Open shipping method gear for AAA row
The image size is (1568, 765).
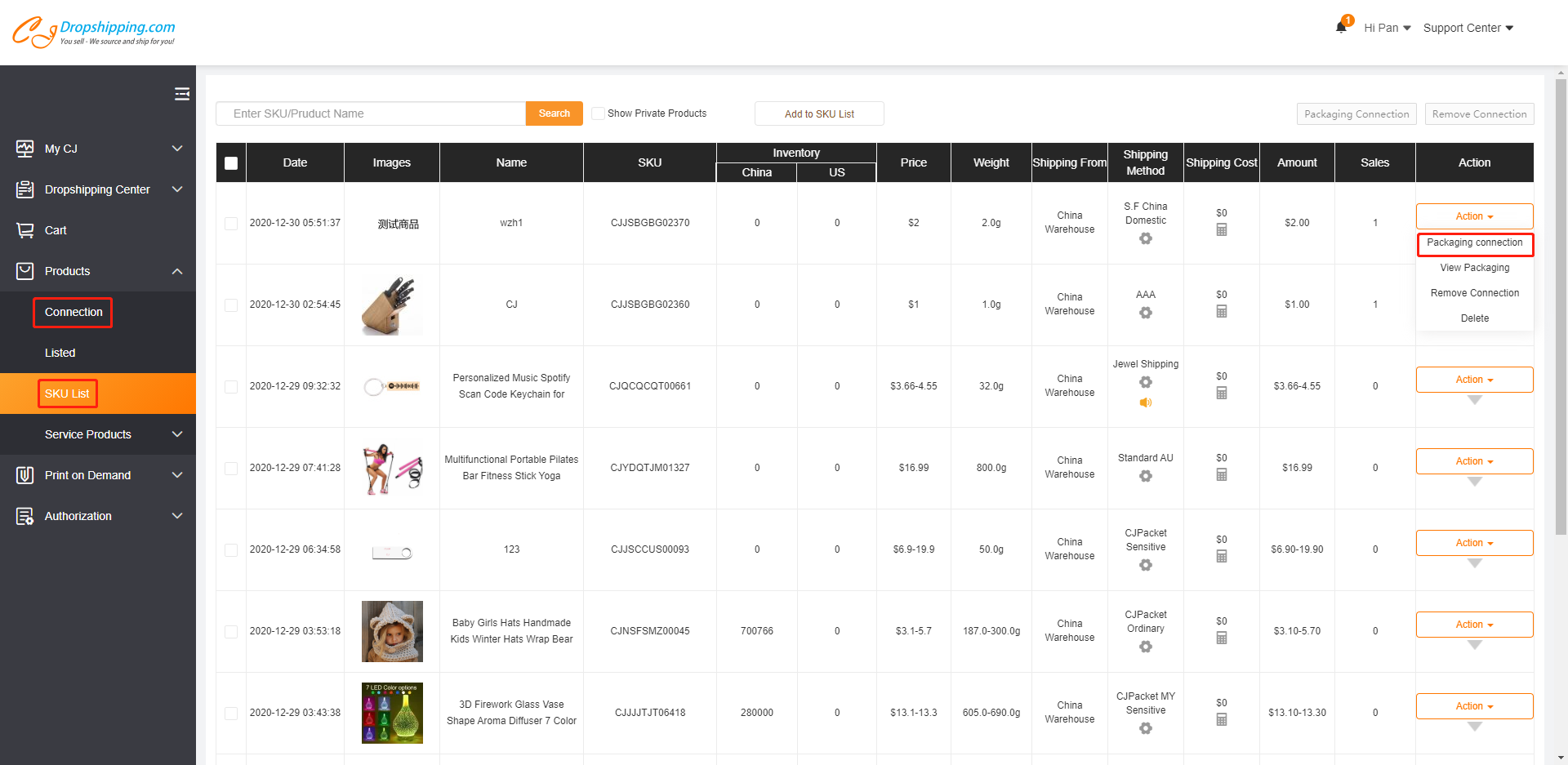click(x=1145, y=313)
